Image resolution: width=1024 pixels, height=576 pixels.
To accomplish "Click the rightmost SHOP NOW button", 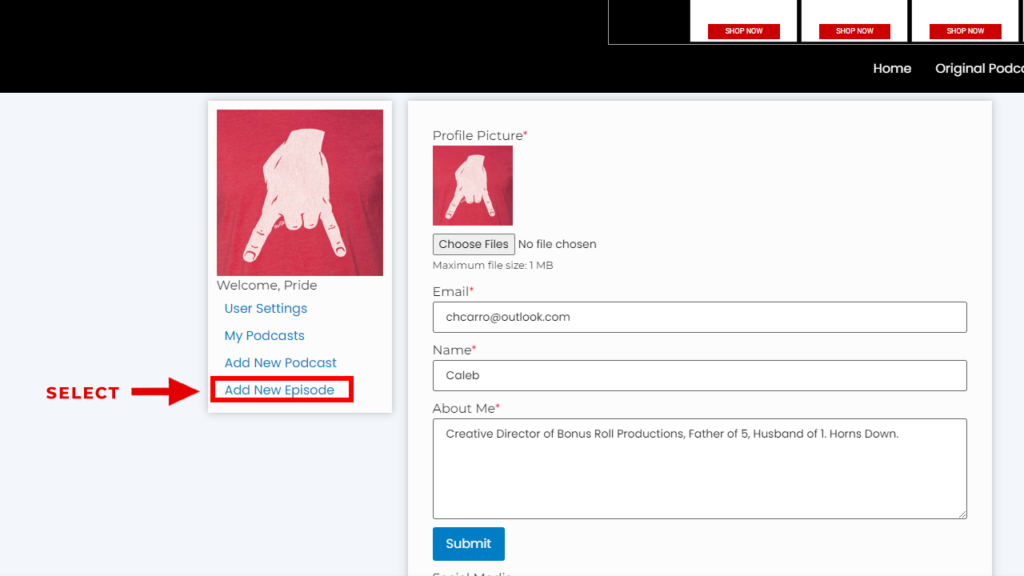I will click(x=965, y=31).
